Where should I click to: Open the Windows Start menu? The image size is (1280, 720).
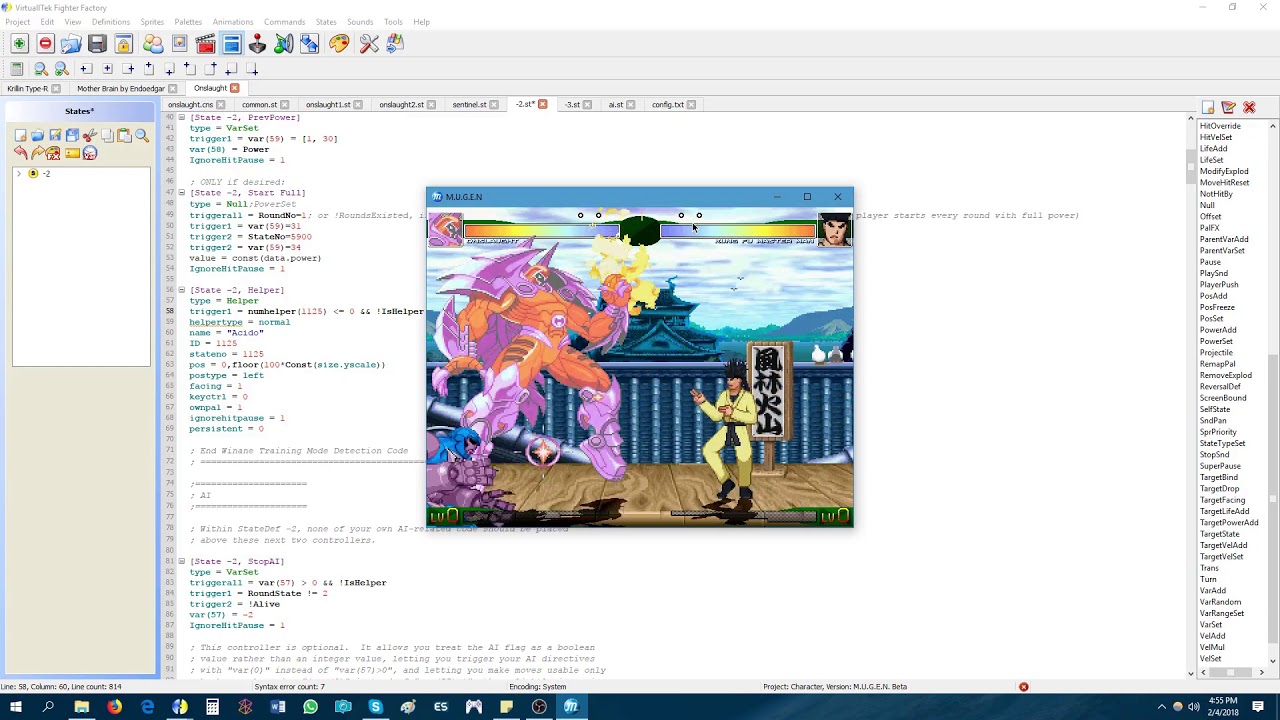click(16, 707)
